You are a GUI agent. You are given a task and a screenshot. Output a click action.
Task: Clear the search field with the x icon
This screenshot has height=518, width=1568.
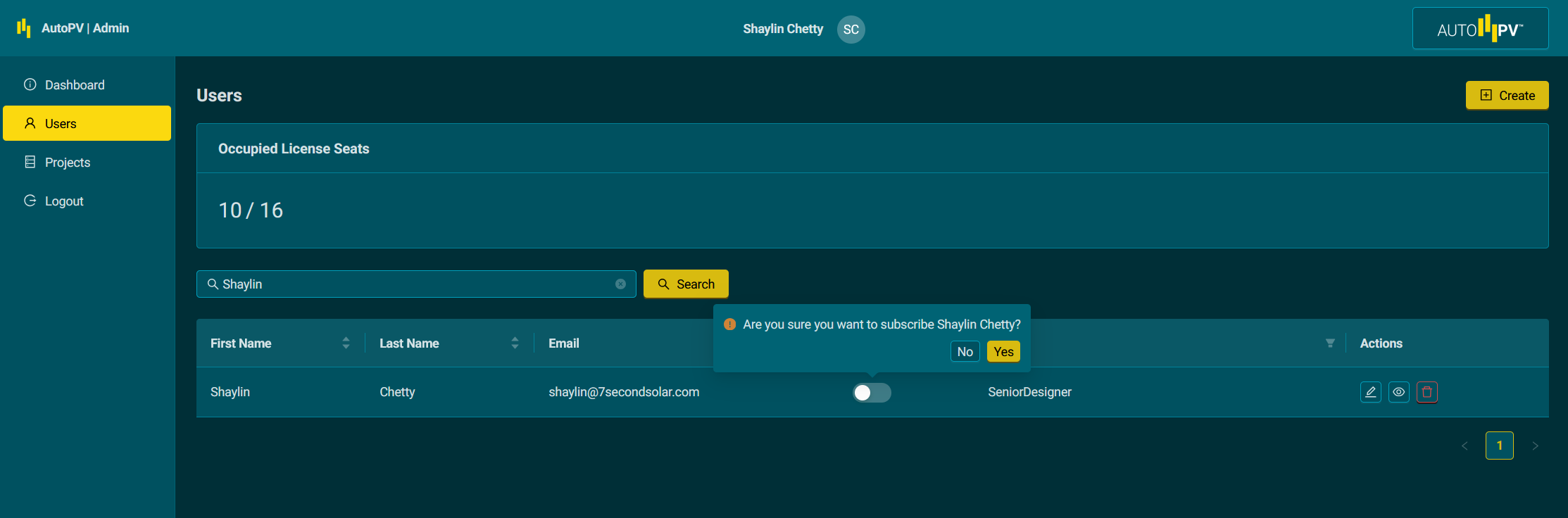click(620, 284)
